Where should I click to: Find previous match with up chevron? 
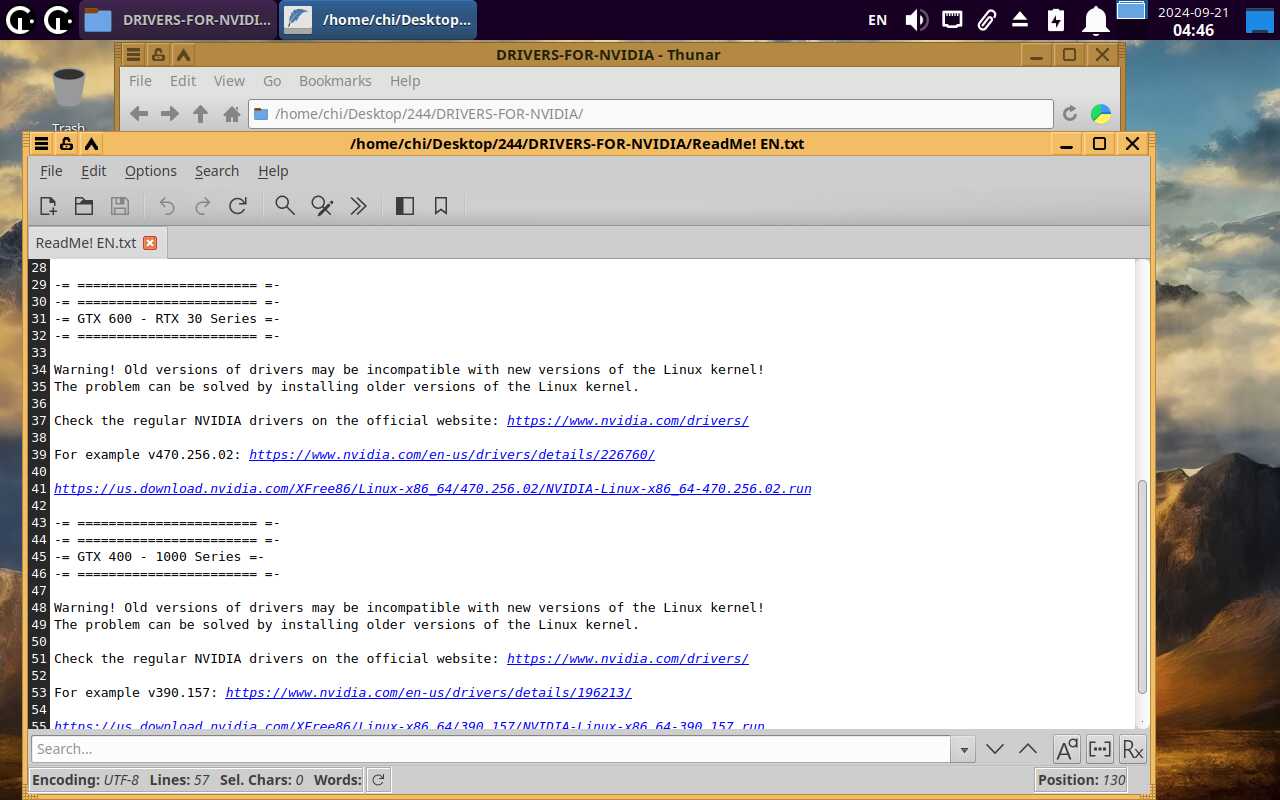click(1028, 749)
